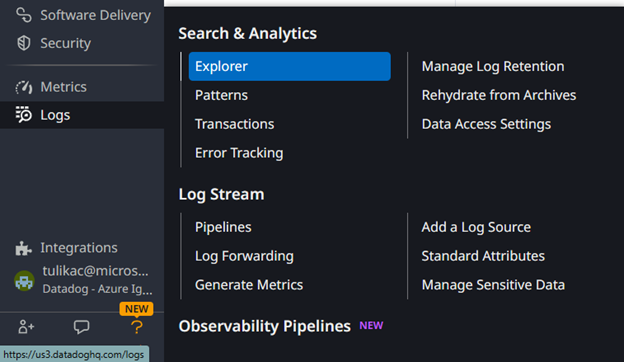This screenshot has width=624, height=362.
Task: Click the purple NEW label beside Observability Pipelines
Action: tap(371, 326)
